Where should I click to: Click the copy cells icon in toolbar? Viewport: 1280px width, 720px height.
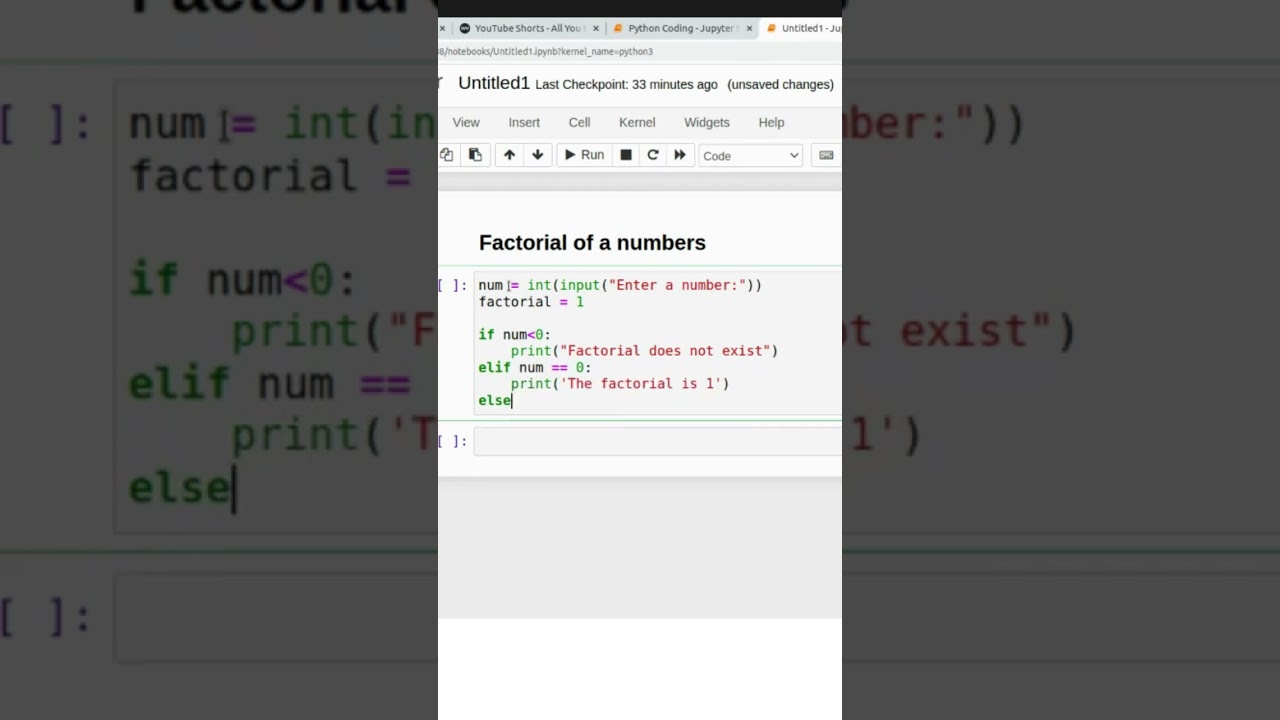(446, 155)
